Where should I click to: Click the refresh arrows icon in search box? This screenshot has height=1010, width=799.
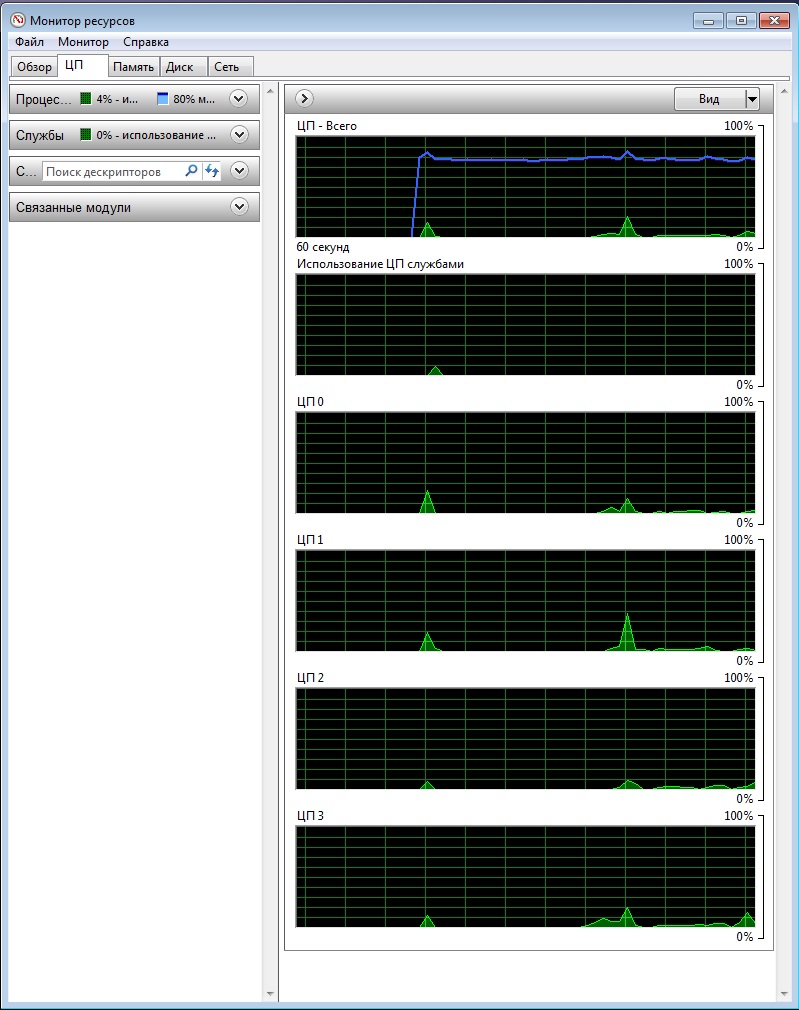[211, 171]
